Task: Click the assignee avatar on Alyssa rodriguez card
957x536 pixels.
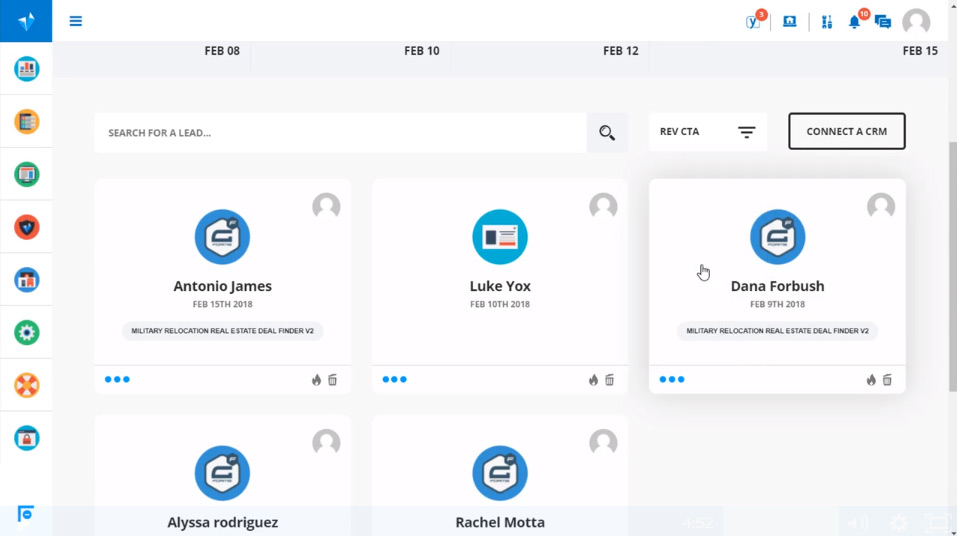Action: [326, 443]
